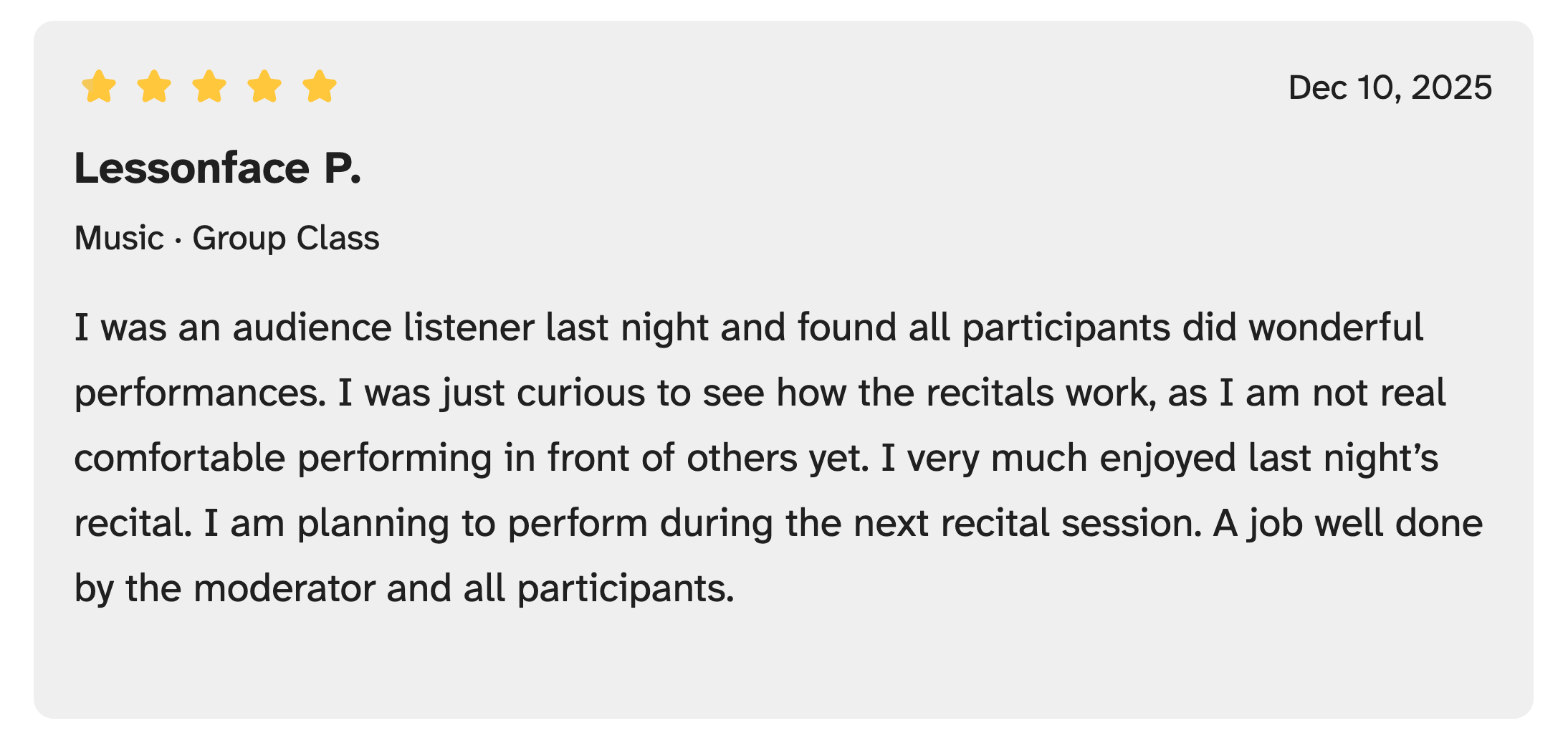Select the third rating star
This screenshot has height=751, width=1568.
coord(209,87)
